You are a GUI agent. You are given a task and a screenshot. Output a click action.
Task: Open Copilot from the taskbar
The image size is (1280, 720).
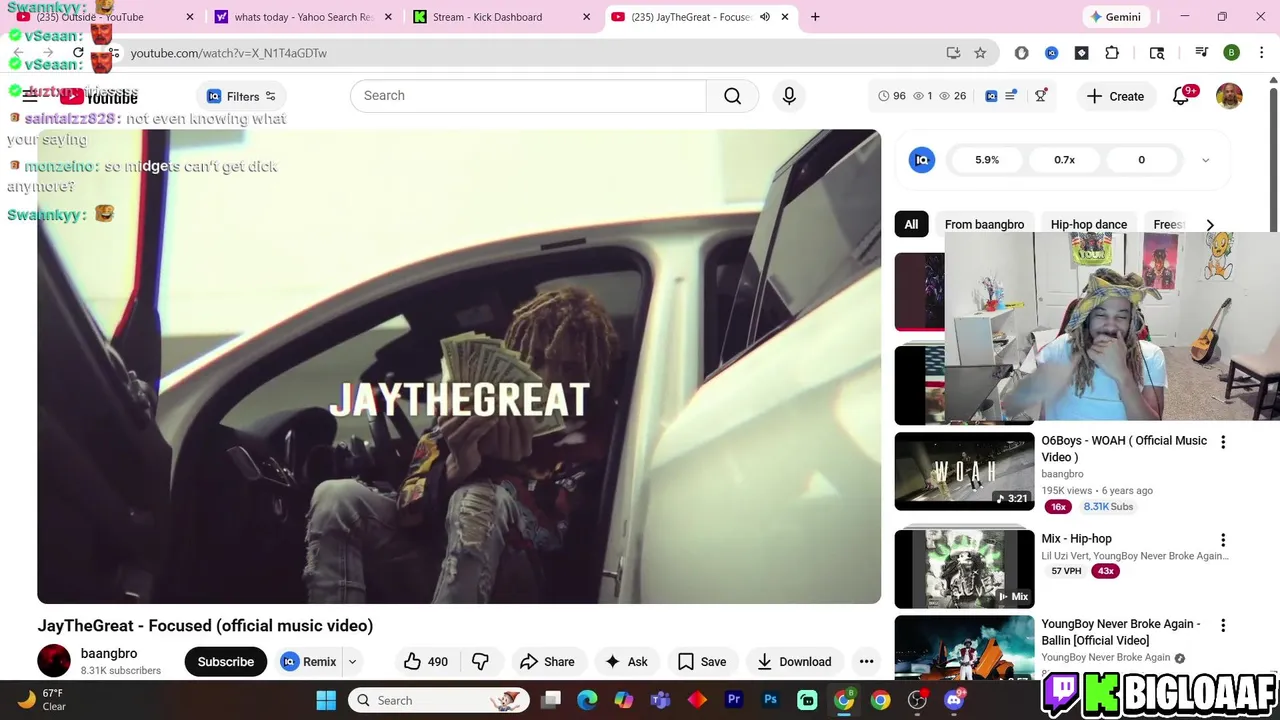point(624,700)
